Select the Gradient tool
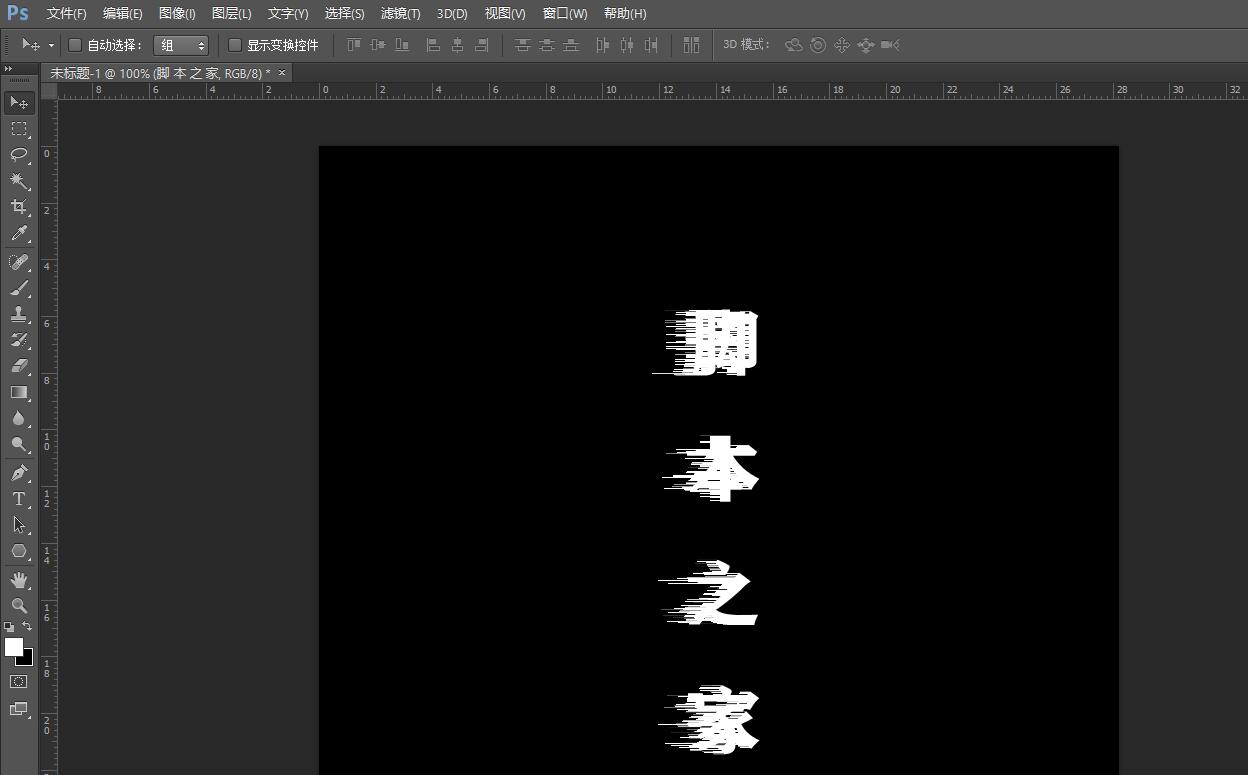This screenshot has height=775, width=1248. pos(19,392)
